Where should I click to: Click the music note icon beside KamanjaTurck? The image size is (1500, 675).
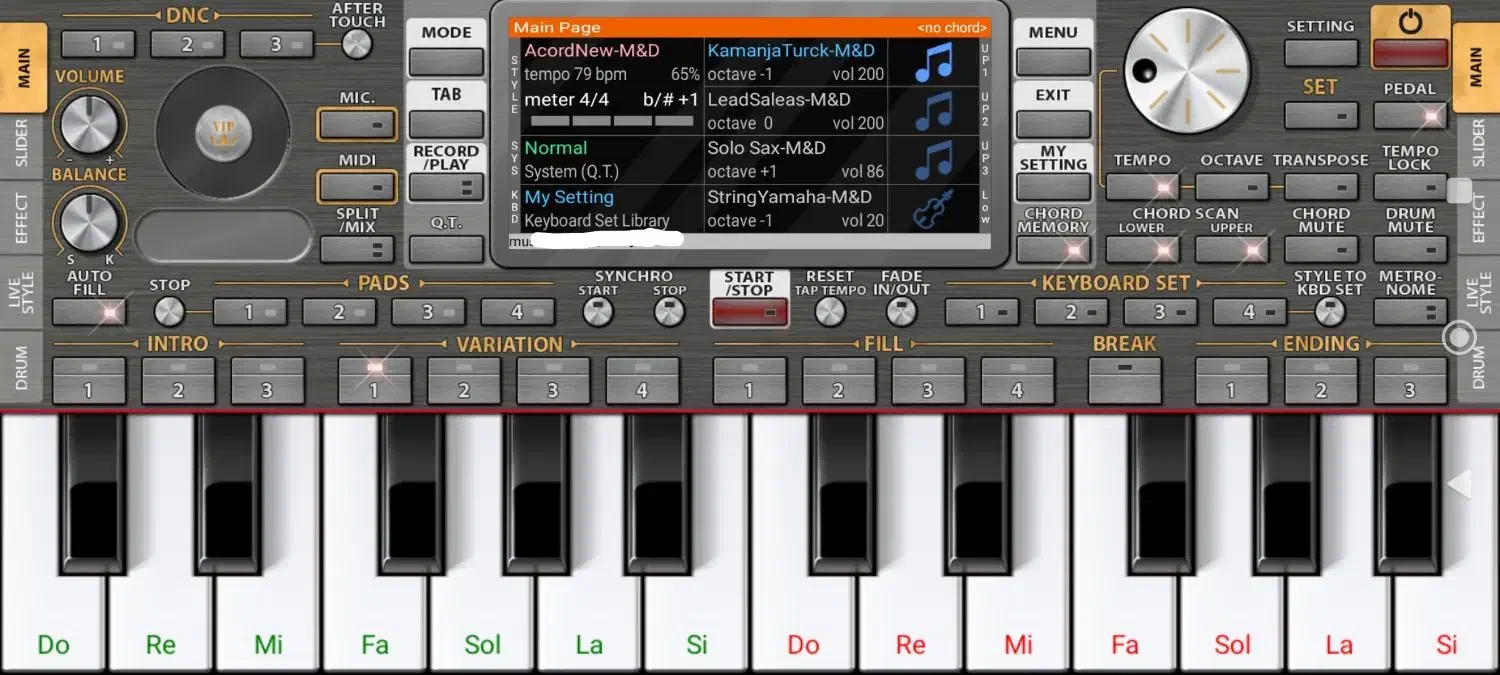(933, 62)
